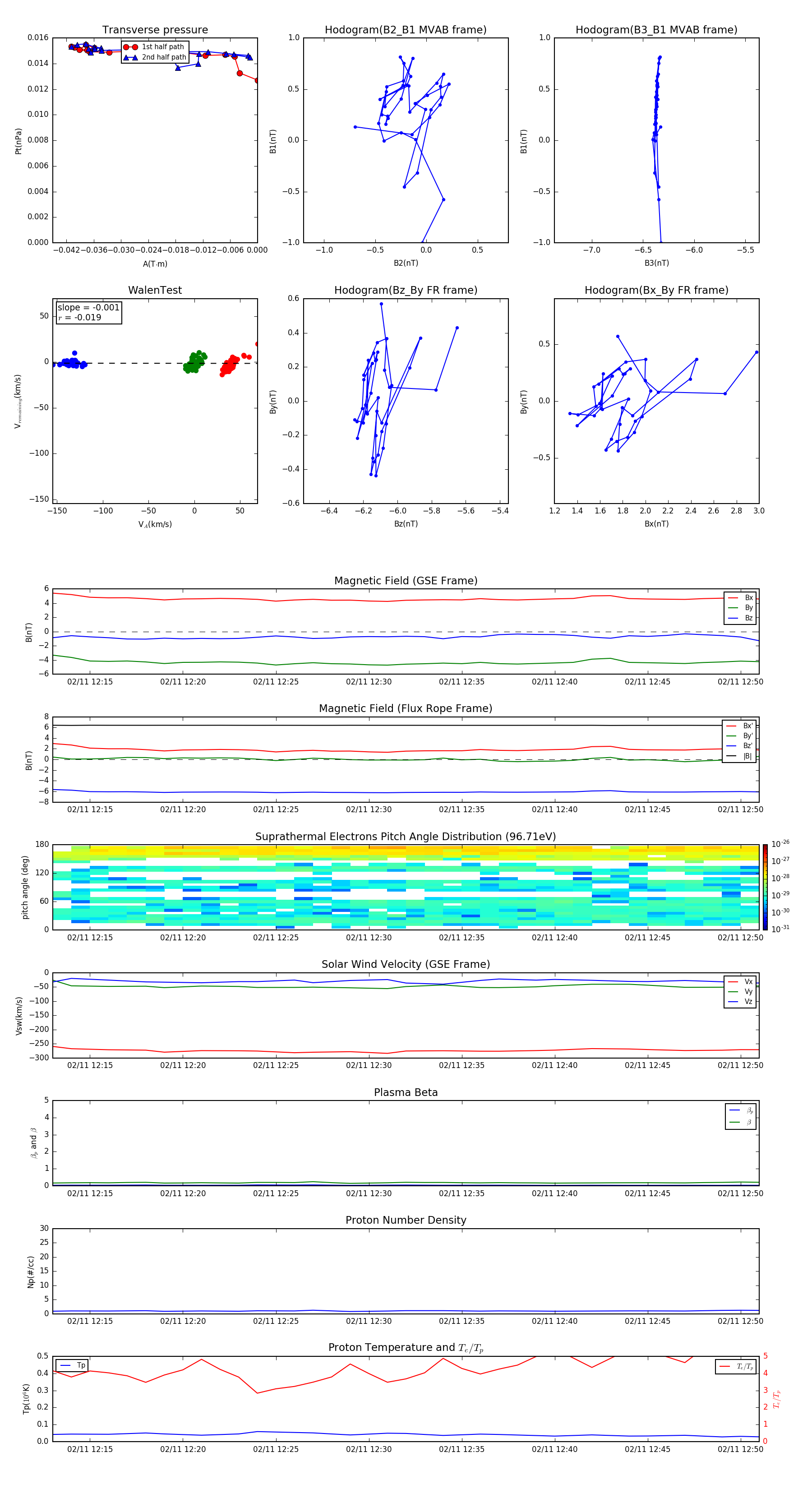Click "By" in the GSE magnetic field legend

coord(740,608)
